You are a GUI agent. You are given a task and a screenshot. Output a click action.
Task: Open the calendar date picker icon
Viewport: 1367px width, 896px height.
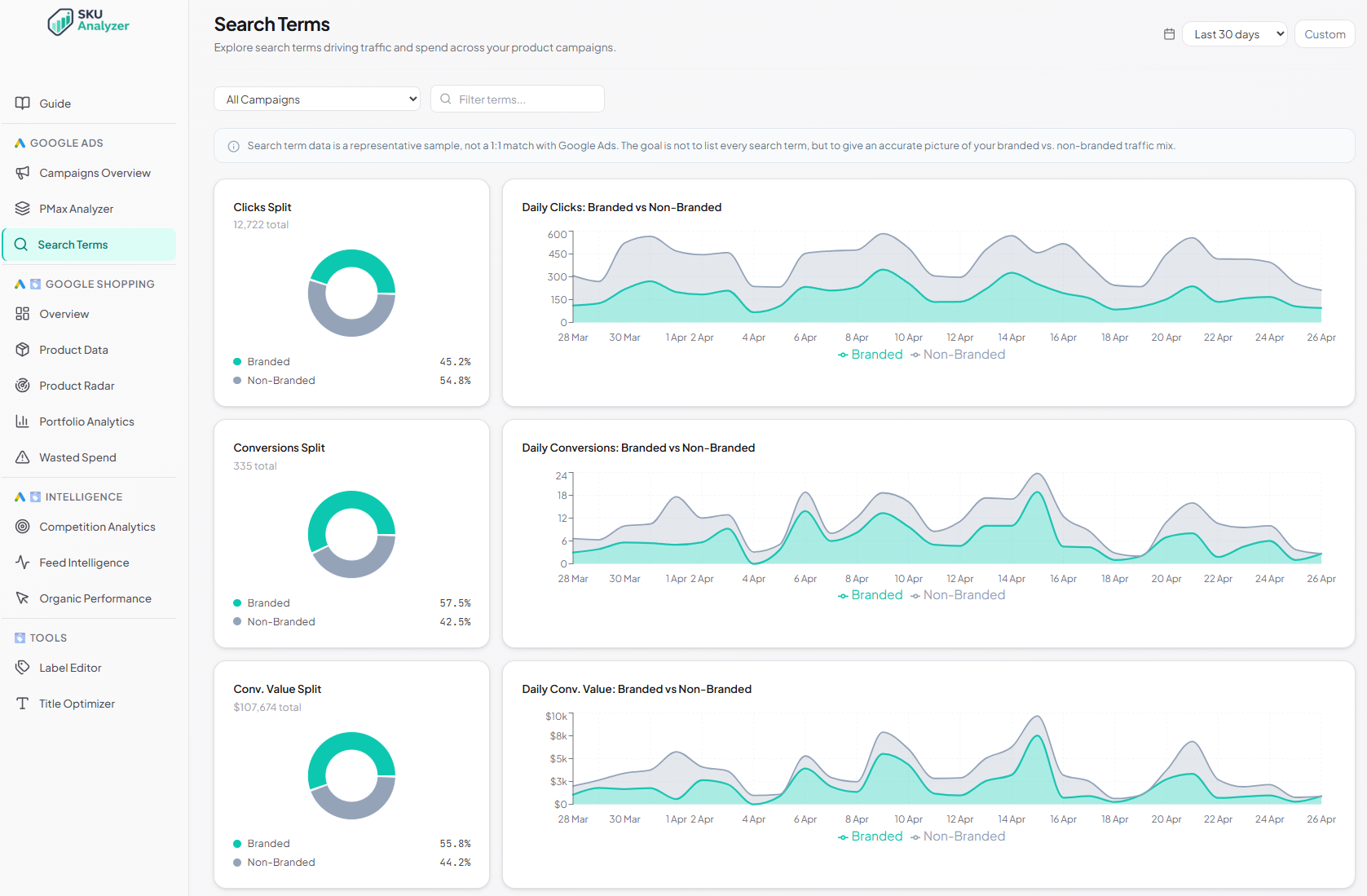tap(1169, 33)
